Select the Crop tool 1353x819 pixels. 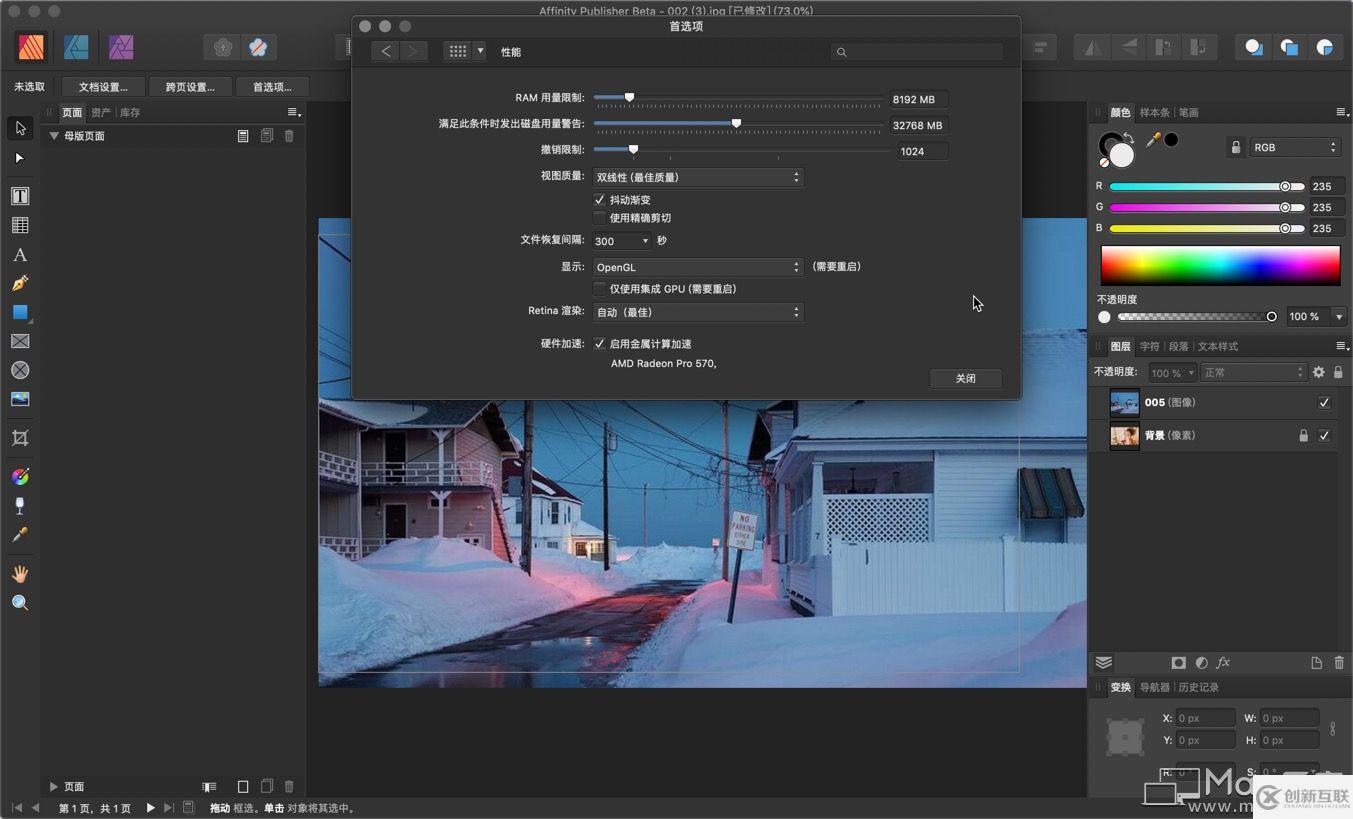[x=20, y=438]
